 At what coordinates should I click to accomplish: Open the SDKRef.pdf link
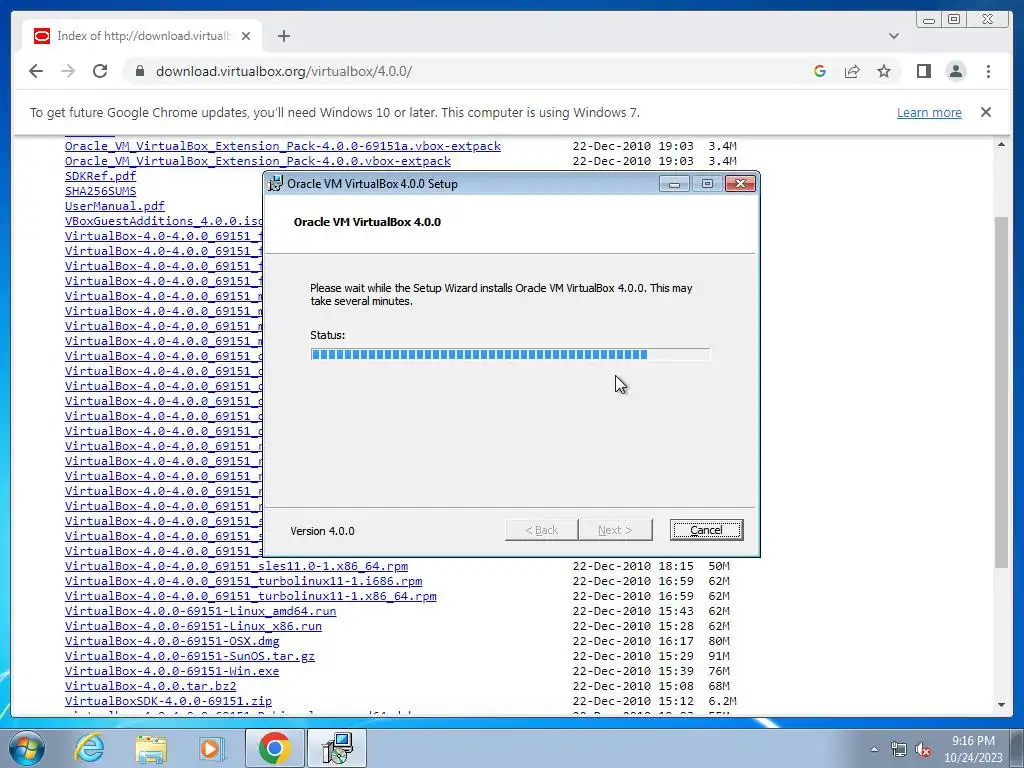[x=101, y=176]
